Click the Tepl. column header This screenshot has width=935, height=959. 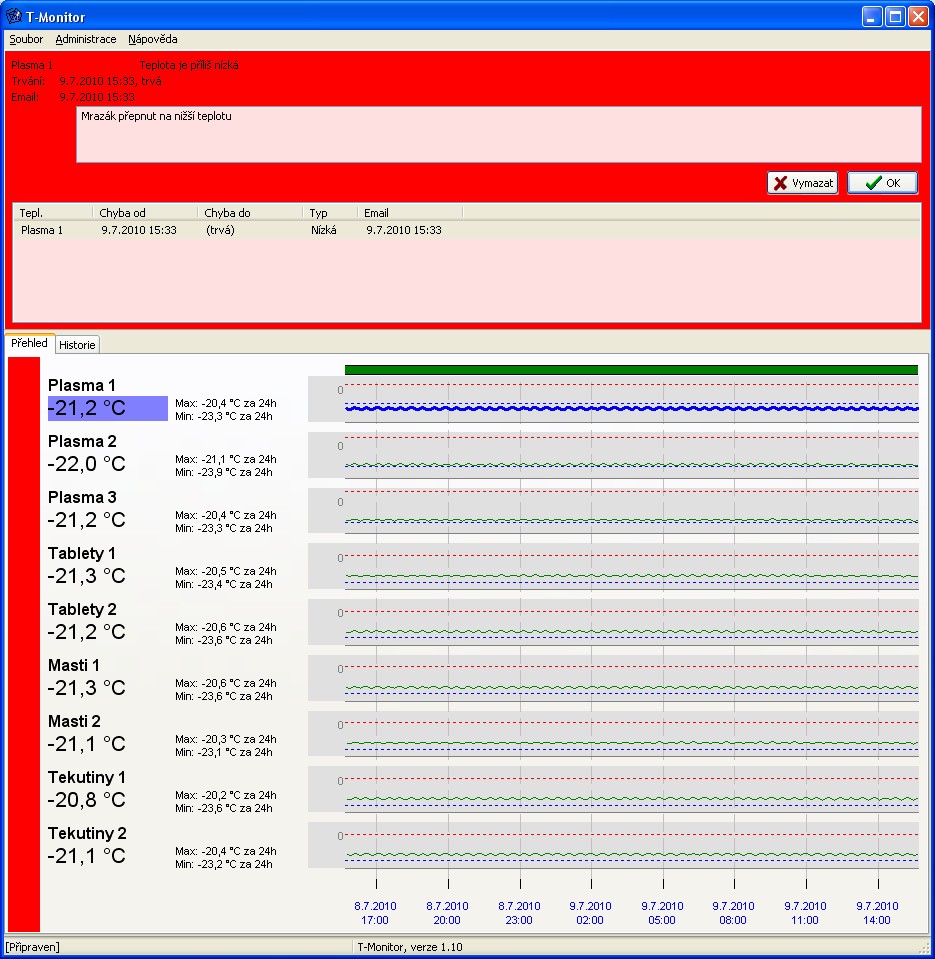coord(53,213)
